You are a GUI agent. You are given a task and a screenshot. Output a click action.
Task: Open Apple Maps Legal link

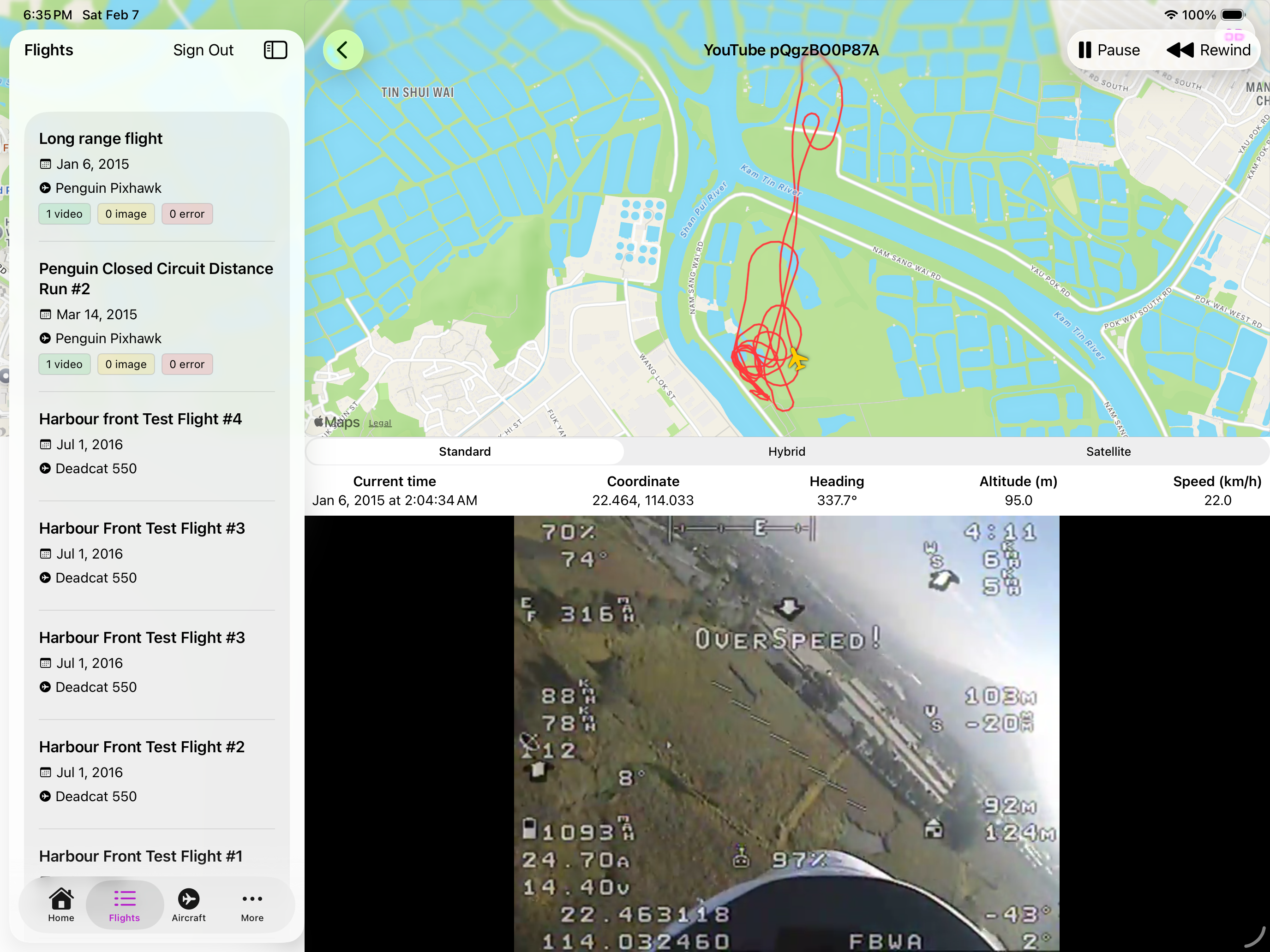point(379,423)
